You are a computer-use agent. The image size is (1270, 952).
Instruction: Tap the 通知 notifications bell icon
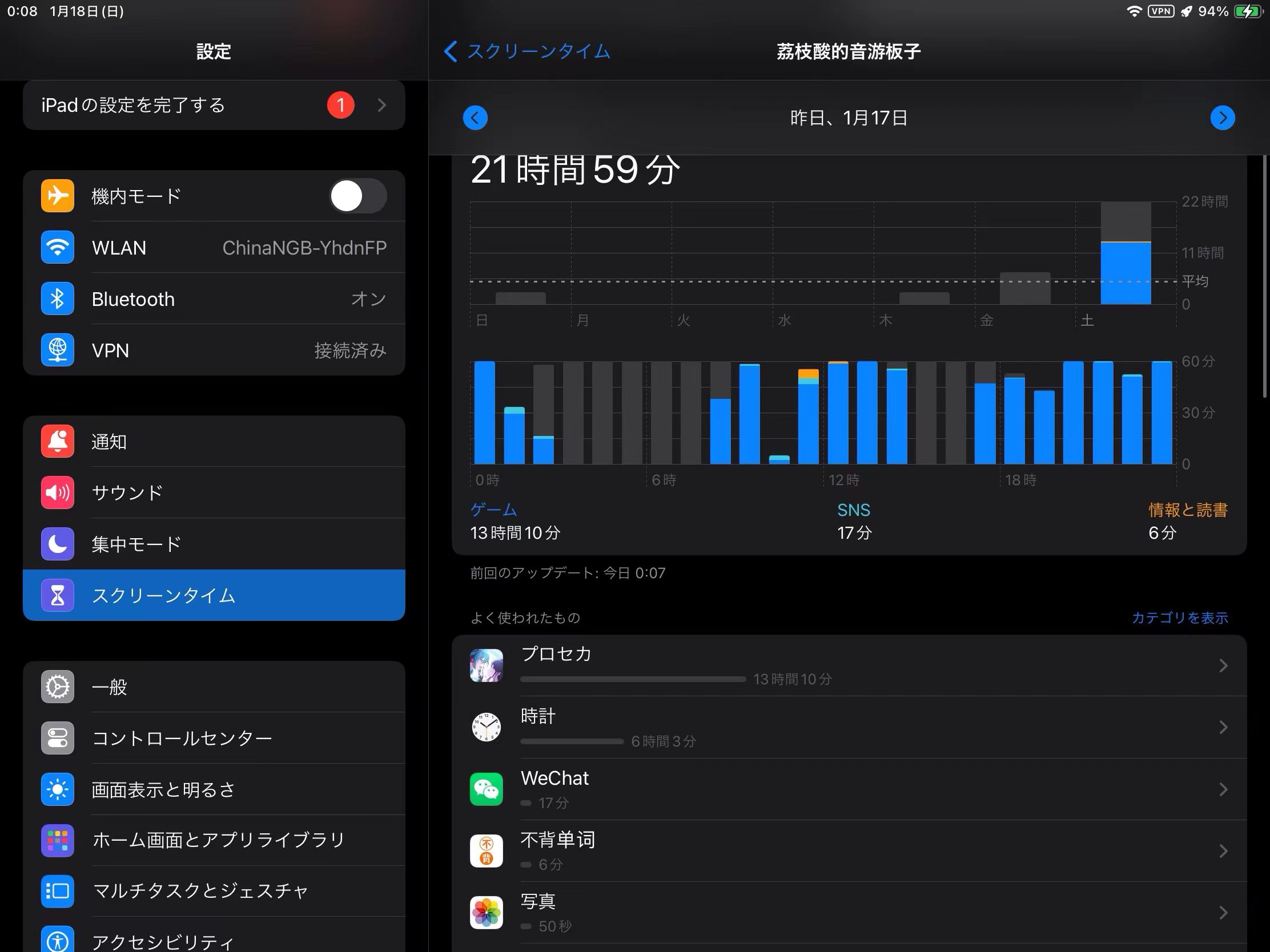(58, 441)
